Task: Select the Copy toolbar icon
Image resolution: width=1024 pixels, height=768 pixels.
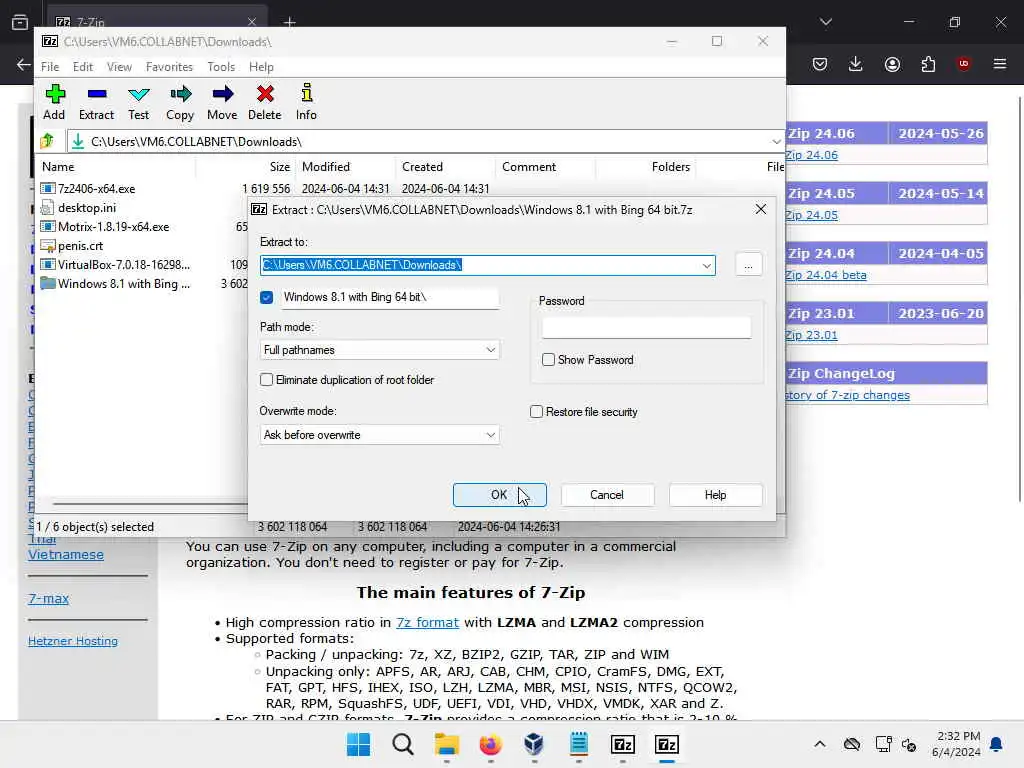Action: [x=180, y=102]
